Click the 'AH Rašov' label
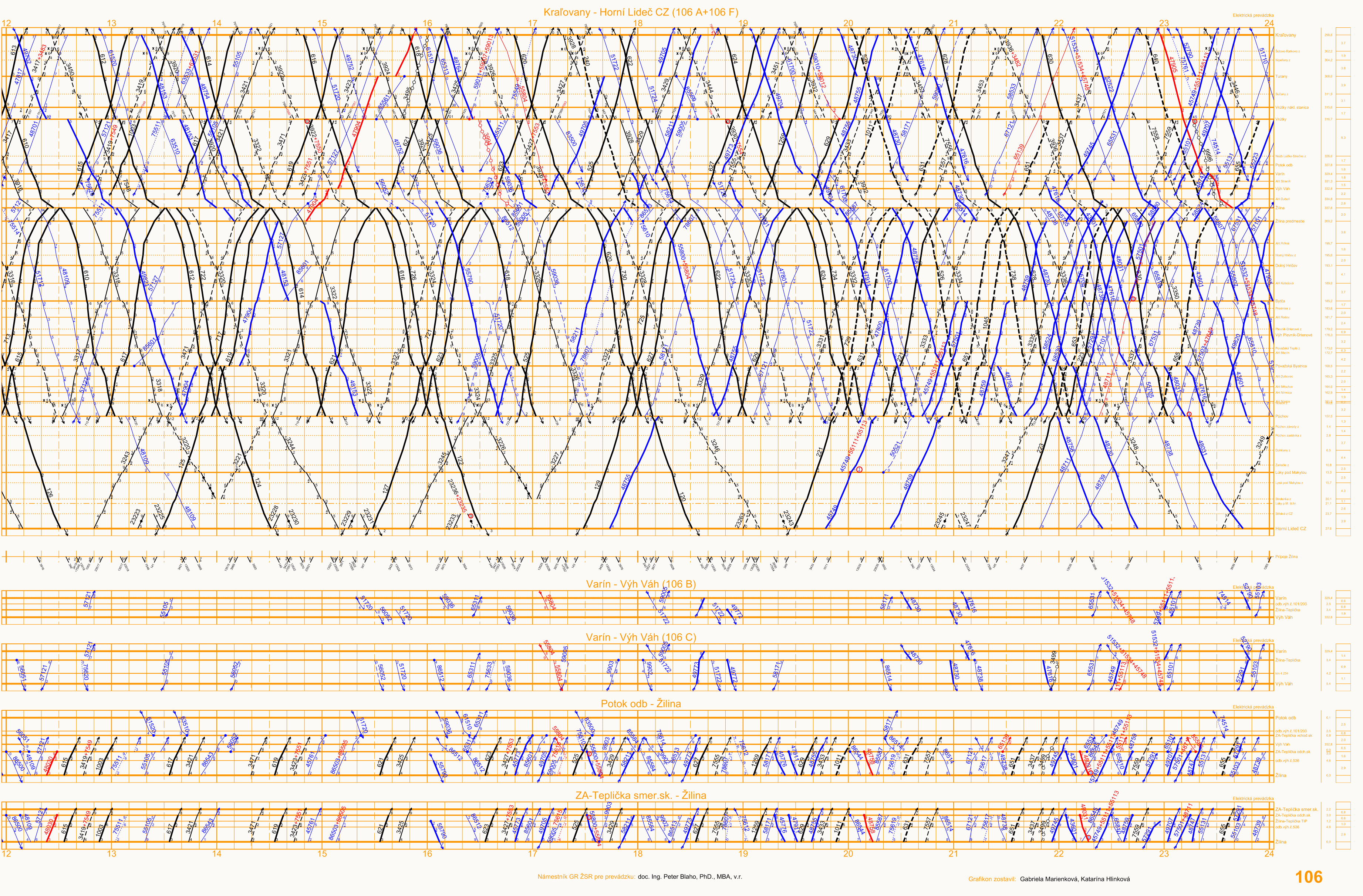 [x=1282, y=317]
